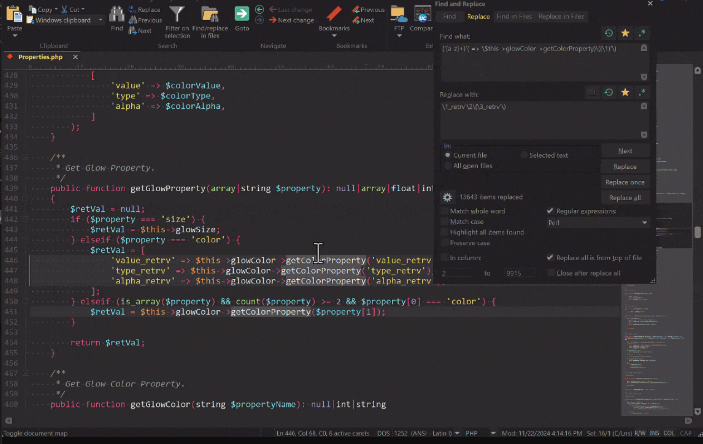Click the green Goto arrow icon
The height and width of the screenshot is (444, 703).
click(x=242, y=14)
